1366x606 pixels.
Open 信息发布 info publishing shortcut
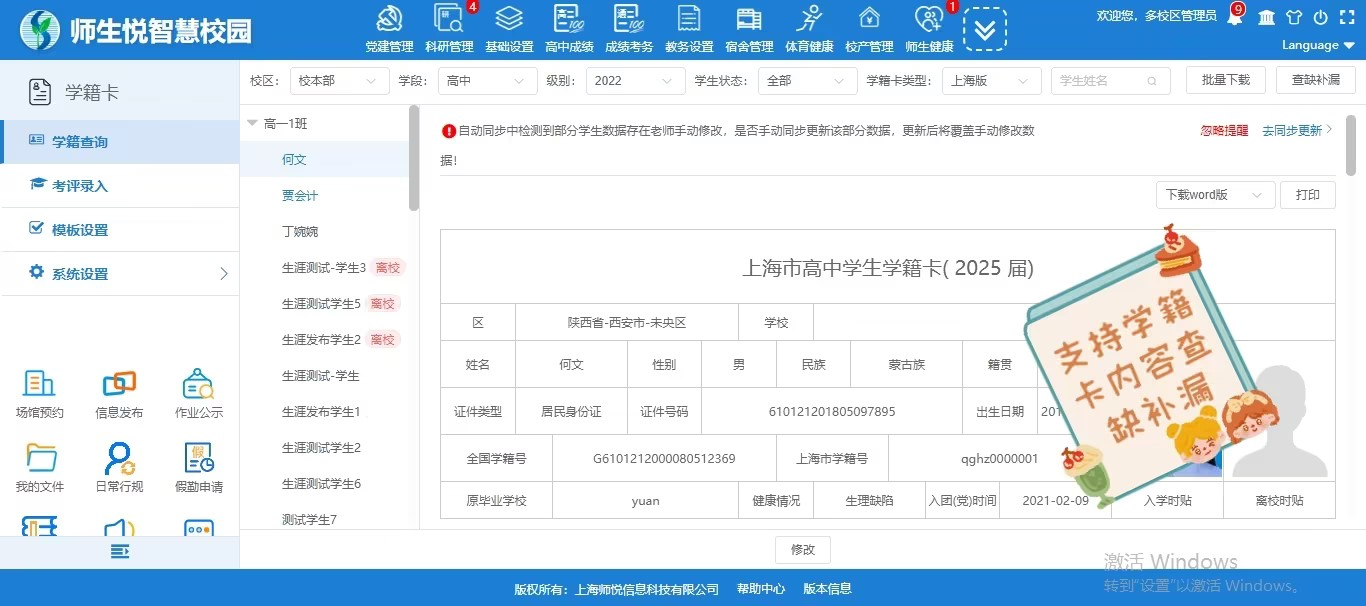[x=119, y=393]
